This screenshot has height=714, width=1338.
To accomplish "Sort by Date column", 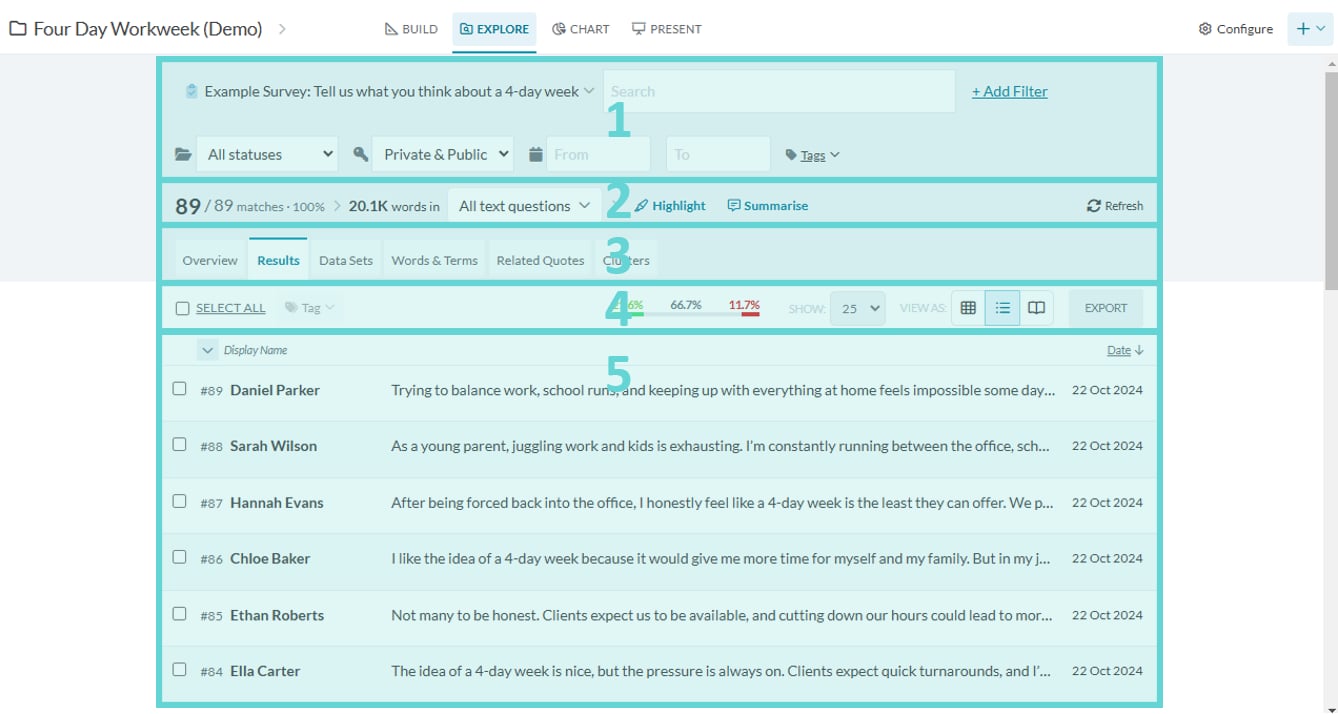I will click(1125, 350).
